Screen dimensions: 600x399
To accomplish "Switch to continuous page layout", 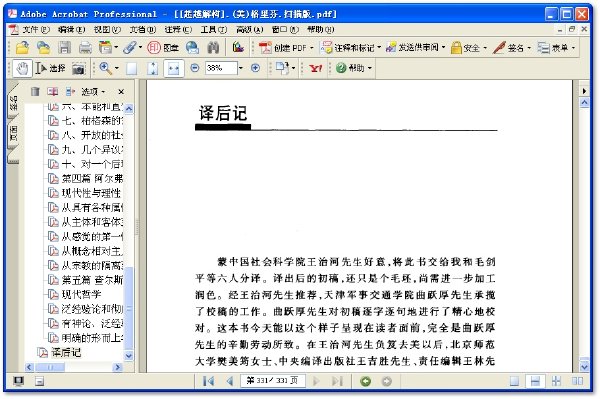I will pos(535,381).
